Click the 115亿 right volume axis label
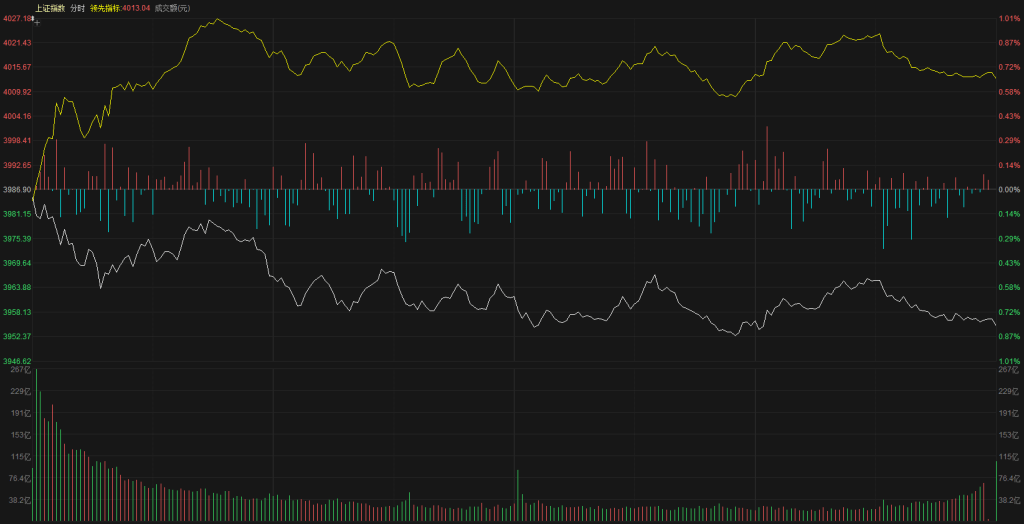1024x524 pixels. [x=1009, y=457]
